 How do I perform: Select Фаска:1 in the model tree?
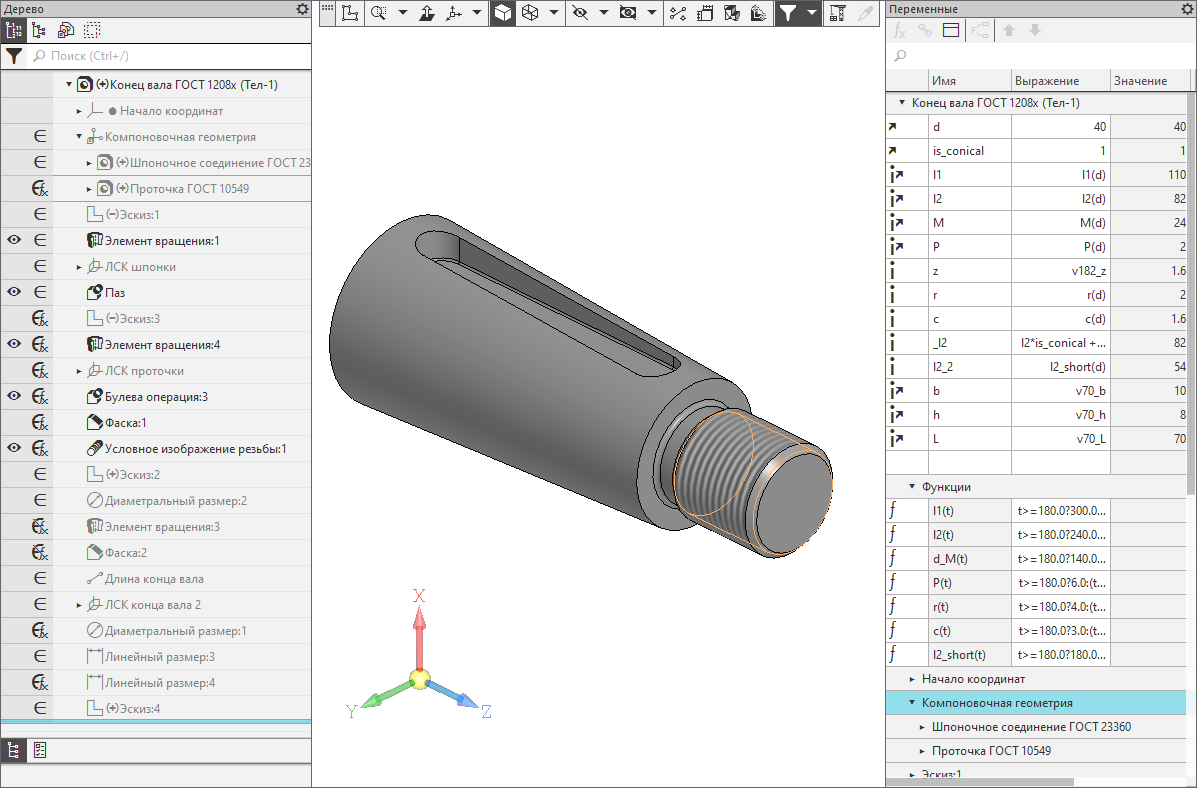click(126, 423)
